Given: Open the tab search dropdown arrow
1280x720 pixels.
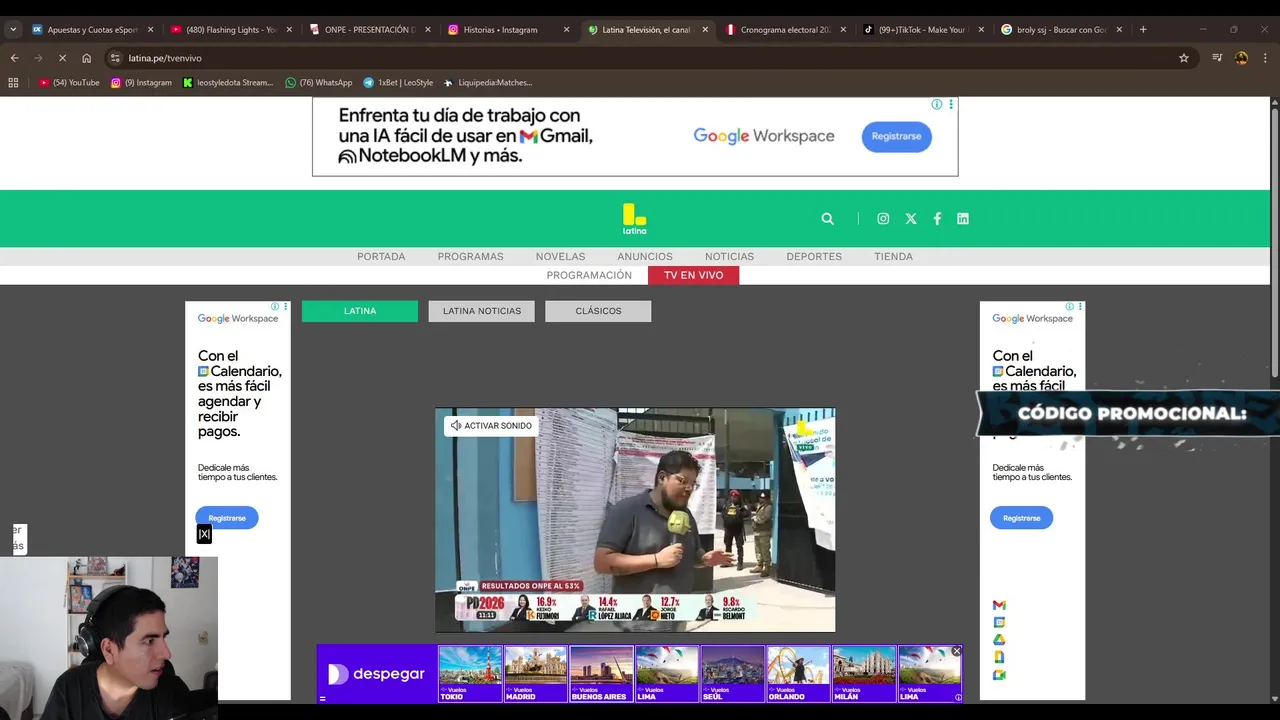Looking at the screenshot, I should (13, 30).
